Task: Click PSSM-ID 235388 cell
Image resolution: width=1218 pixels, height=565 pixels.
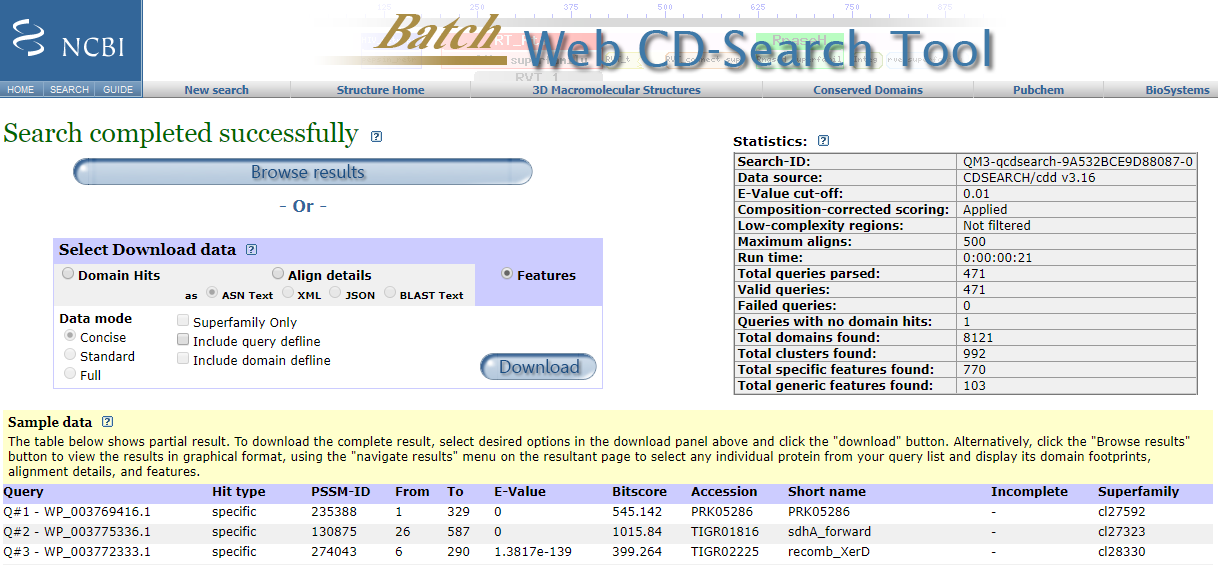Action: tap(333, 512)
